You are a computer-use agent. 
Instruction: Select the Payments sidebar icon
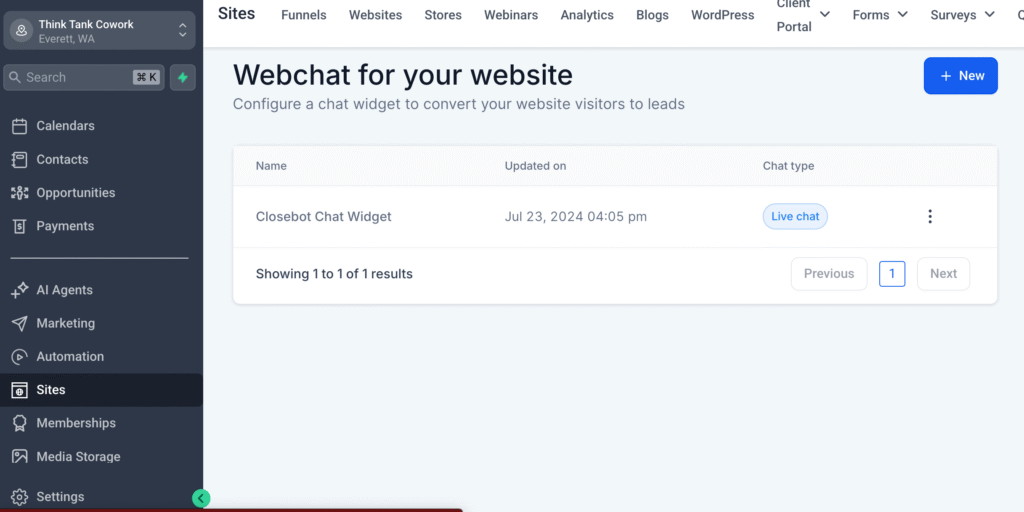[x=20, y=227]
